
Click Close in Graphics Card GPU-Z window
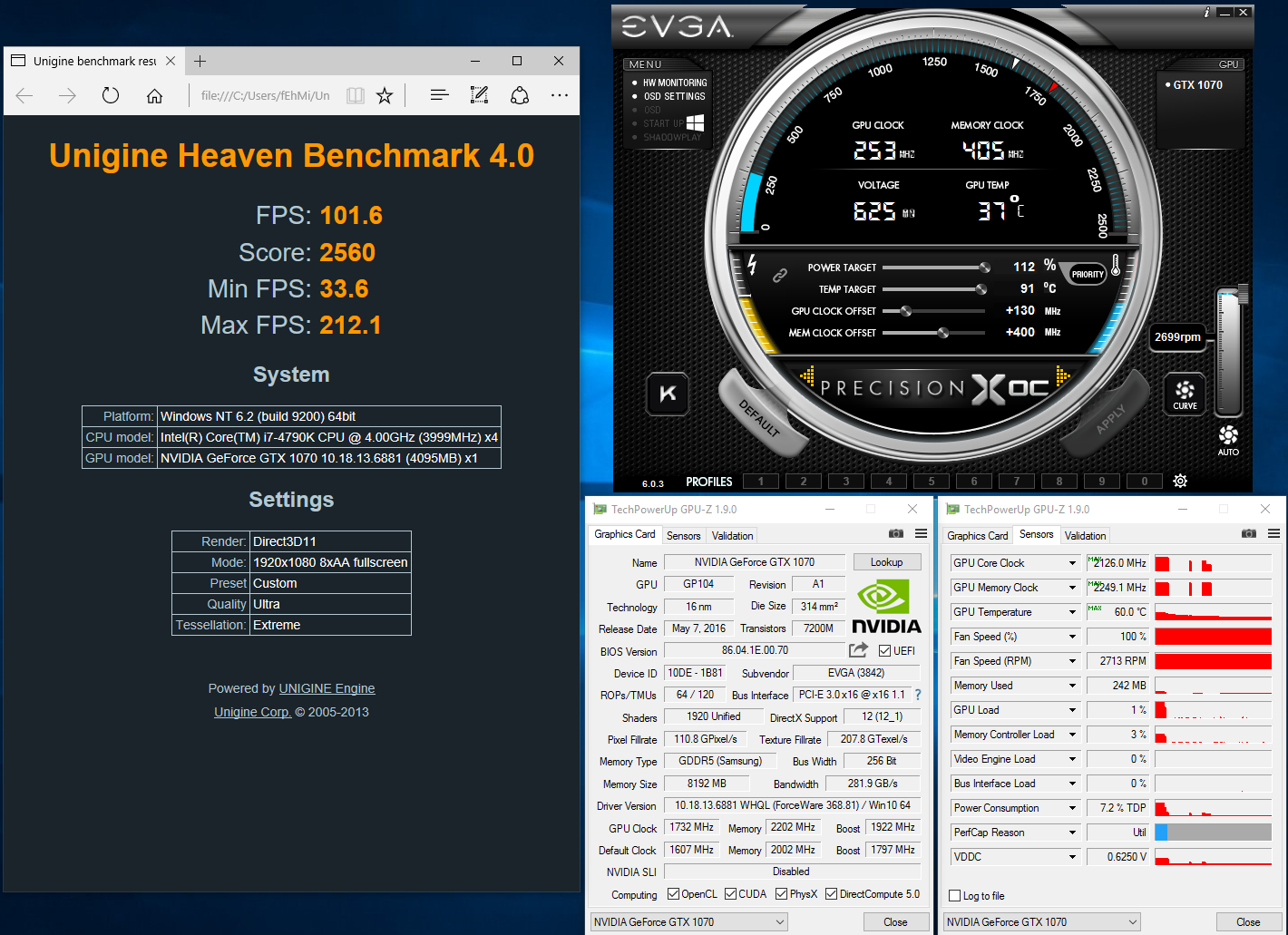(895, 922)
